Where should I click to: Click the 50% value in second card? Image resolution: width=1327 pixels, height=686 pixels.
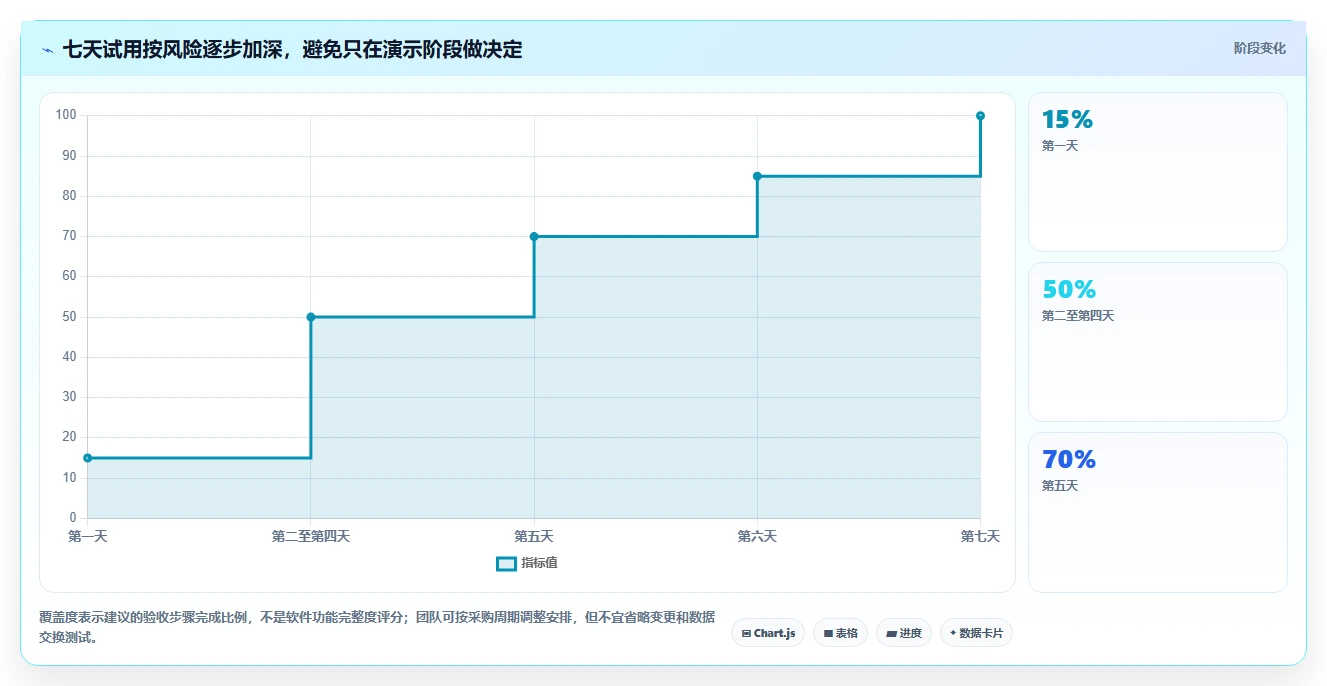(x=1069, y=290)
